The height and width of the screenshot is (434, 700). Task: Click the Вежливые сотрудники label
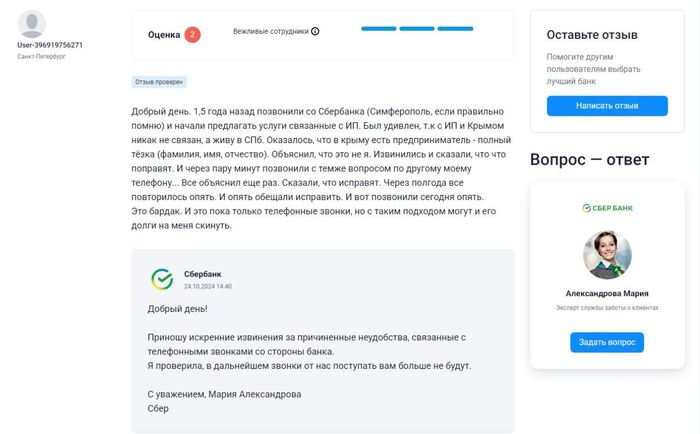(270, 31)
